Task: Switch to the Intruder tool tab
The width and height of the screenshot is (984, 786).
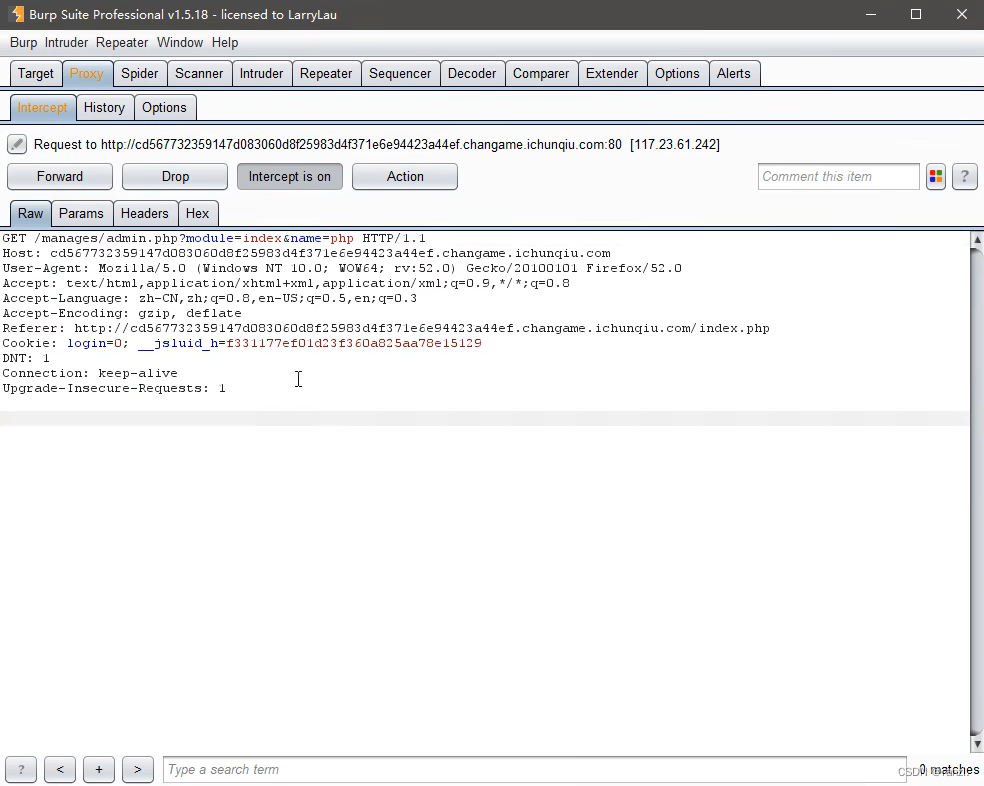Action: [261, 73]
